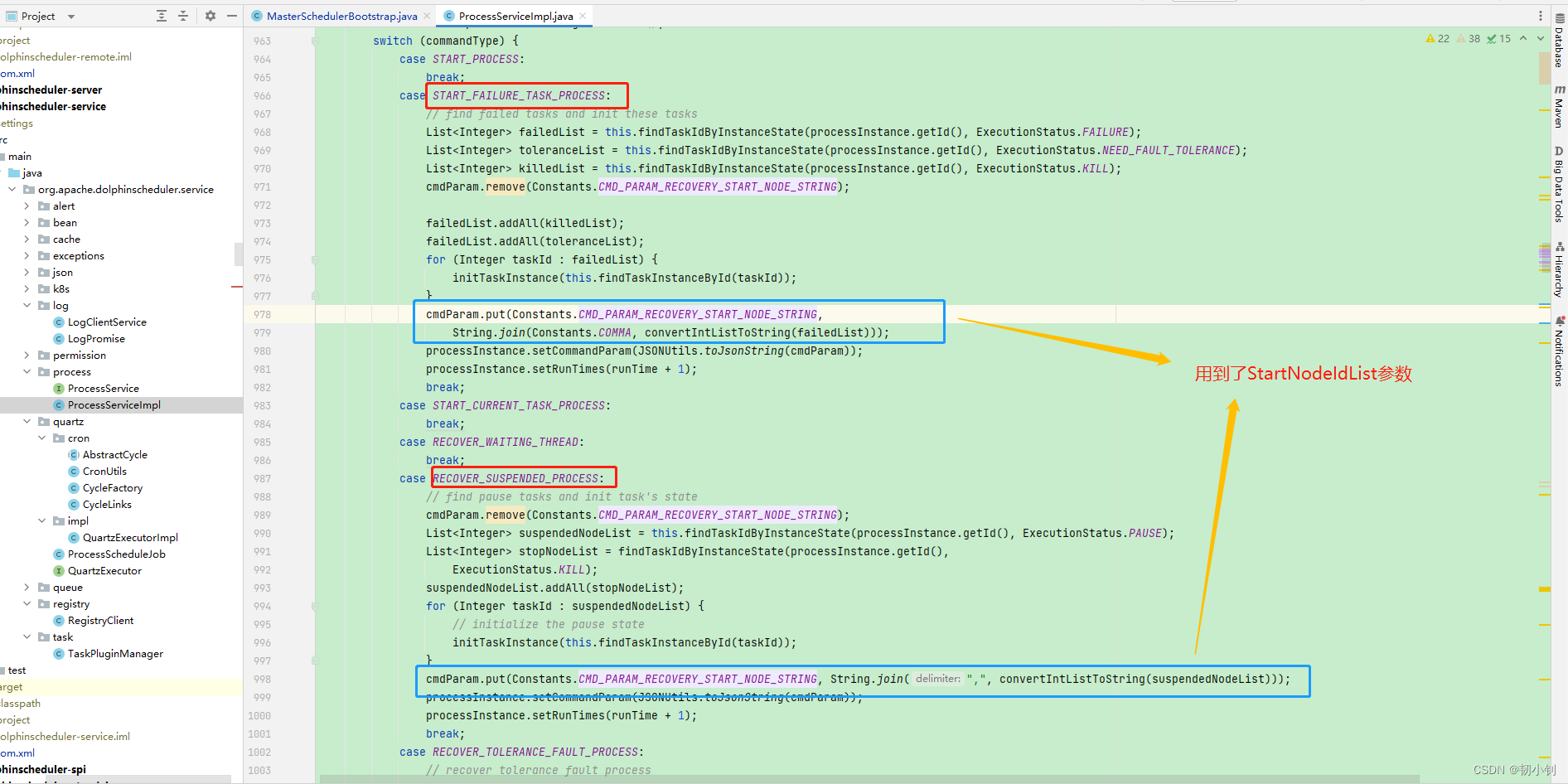1568x784 pixels.
Task: Expand the cache folder
Action: pos(27,240)
